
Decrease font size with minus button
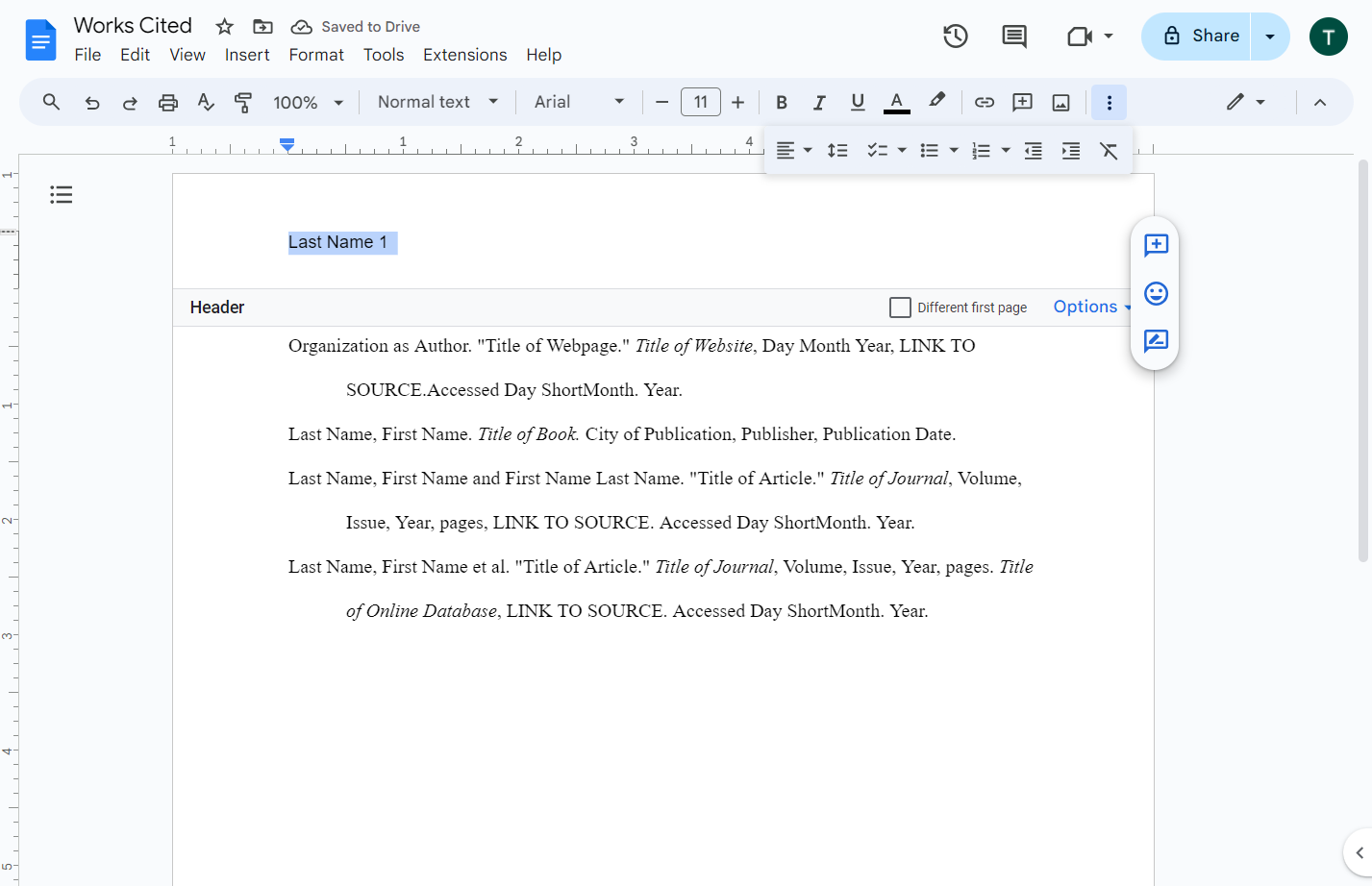pyautogui.click(x=661, y=102)
